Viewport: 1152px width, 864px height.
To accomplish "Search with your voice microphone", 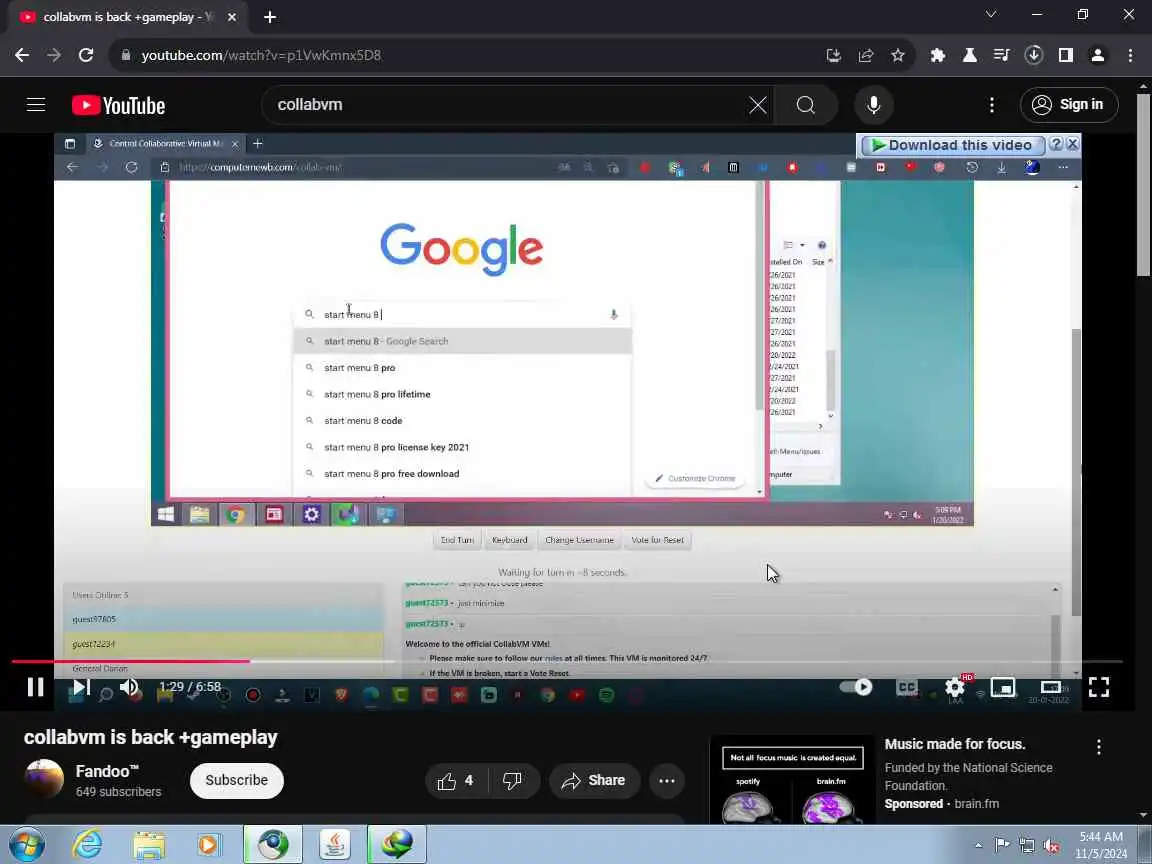I will click(874, 105).
